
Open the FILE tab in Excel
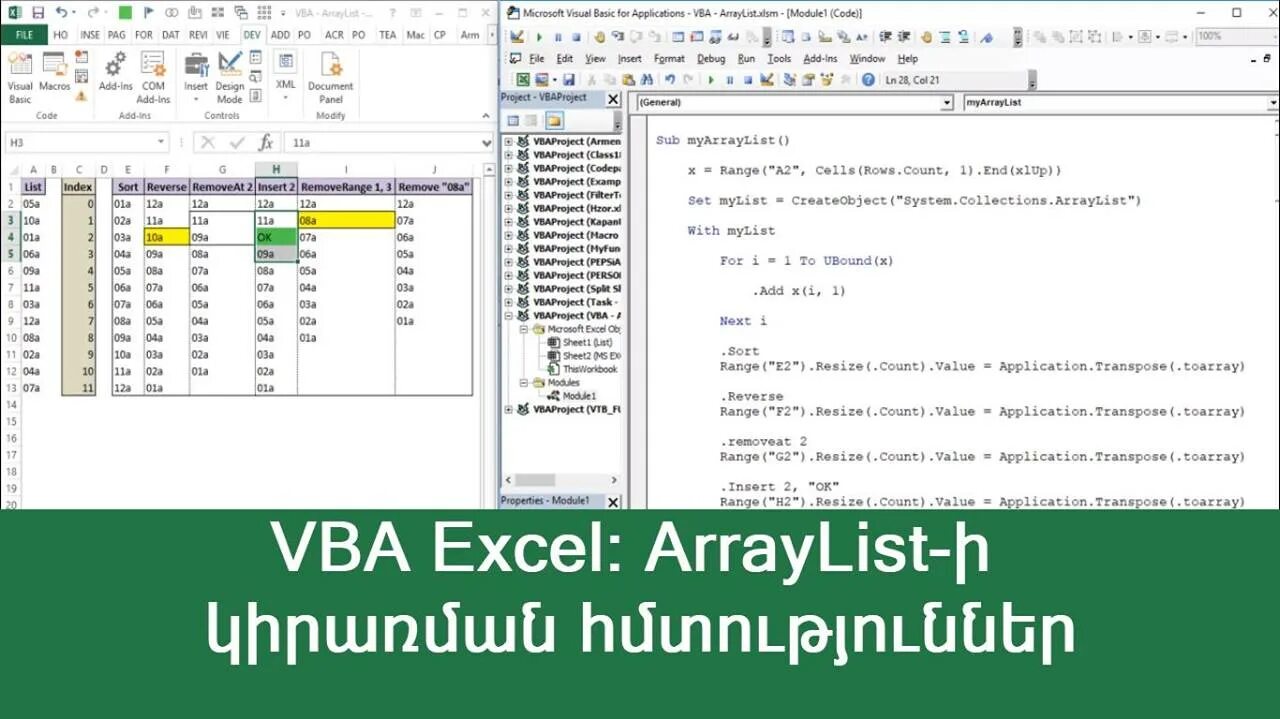(24, 35)
